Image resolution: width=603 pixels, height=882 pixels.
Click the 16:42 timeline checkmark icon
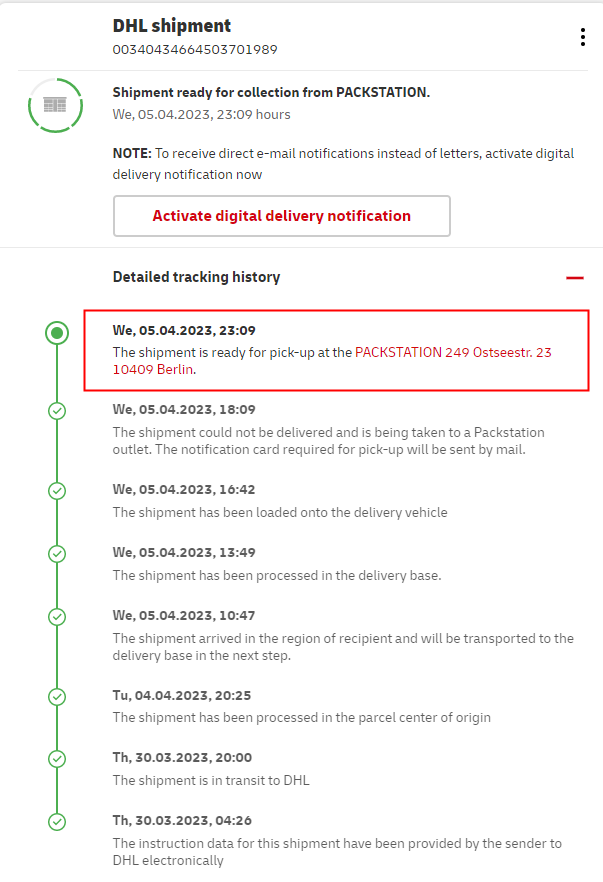click(57, 490)
